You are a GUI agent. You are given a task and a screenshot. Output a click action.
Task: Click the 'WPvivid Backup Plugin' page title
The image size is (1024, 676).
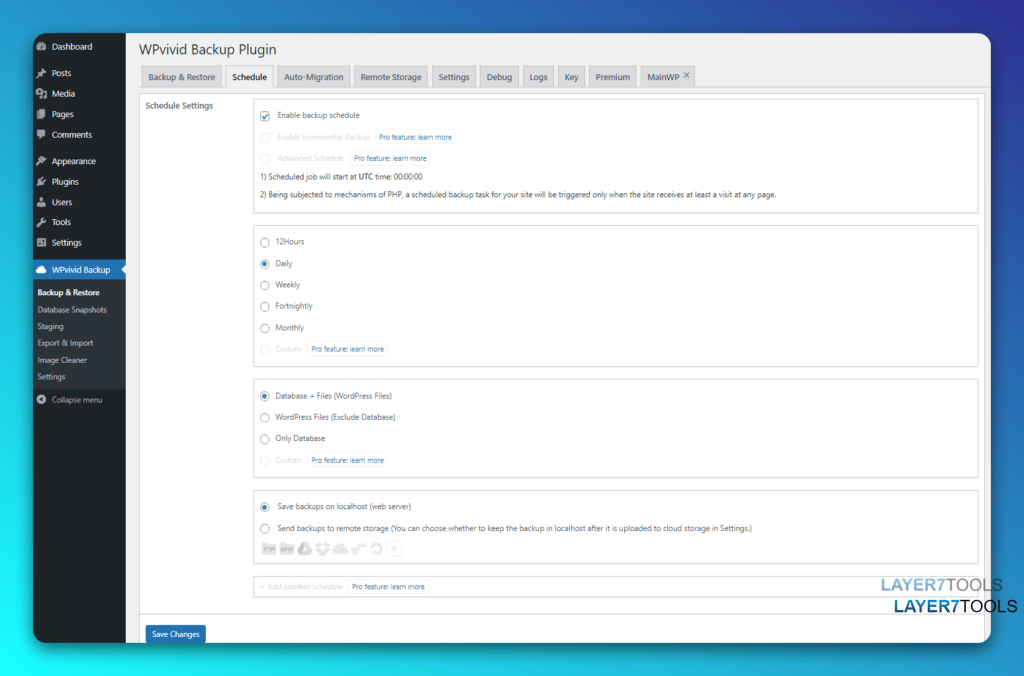pos(208,50)
